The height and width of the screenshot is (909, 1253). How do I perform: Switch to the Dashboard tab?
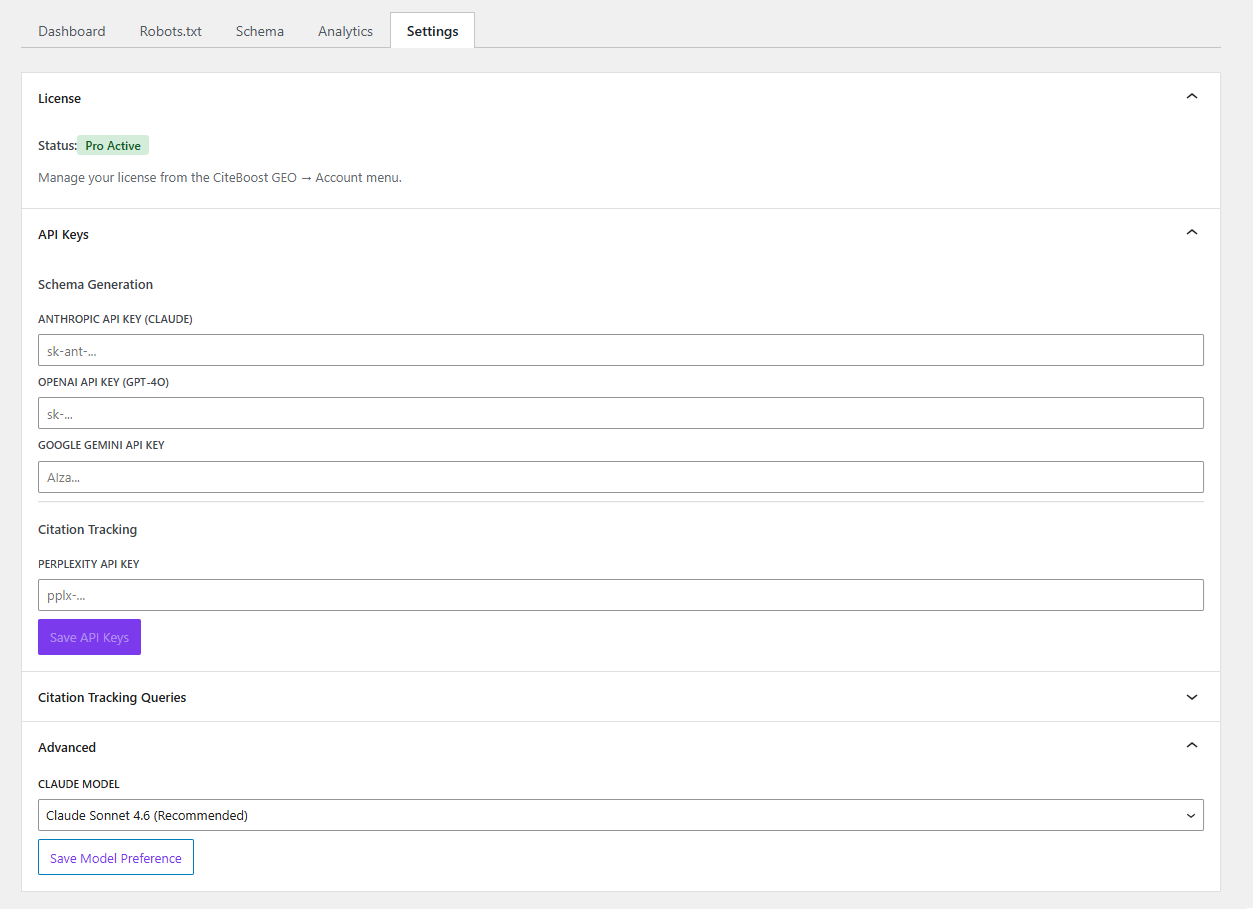[x=71, y=31]
